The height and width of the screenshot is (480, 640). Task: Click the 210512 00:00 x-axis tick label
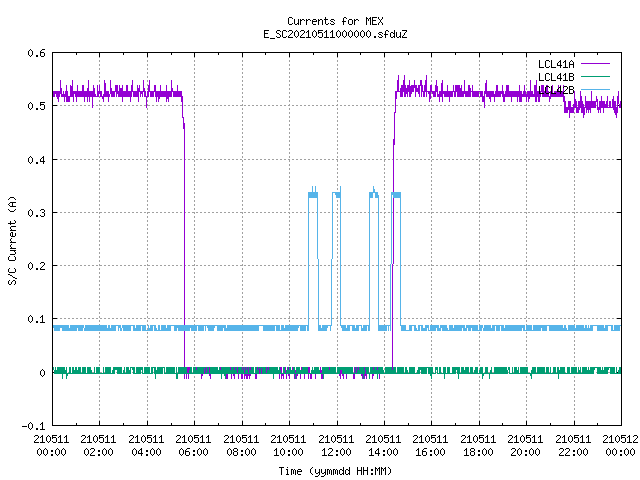click(620, 446)
